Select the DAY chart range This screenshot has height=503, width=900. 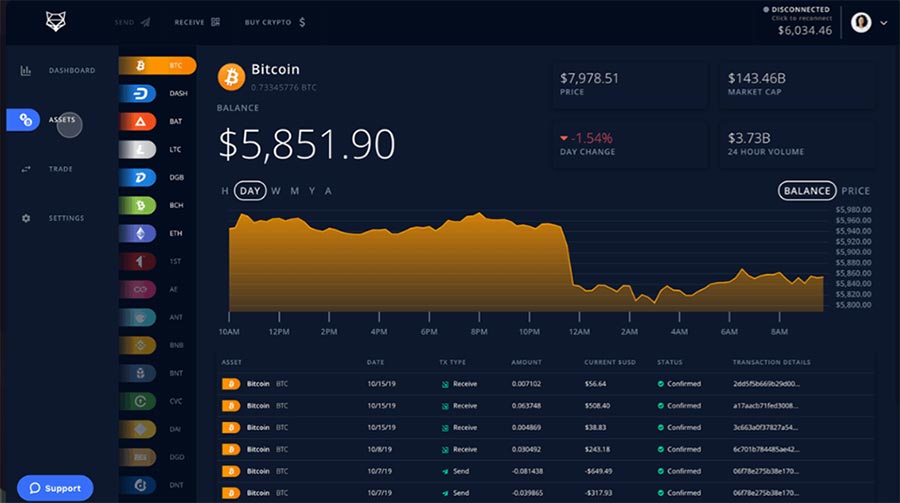(x=250, y=191)
